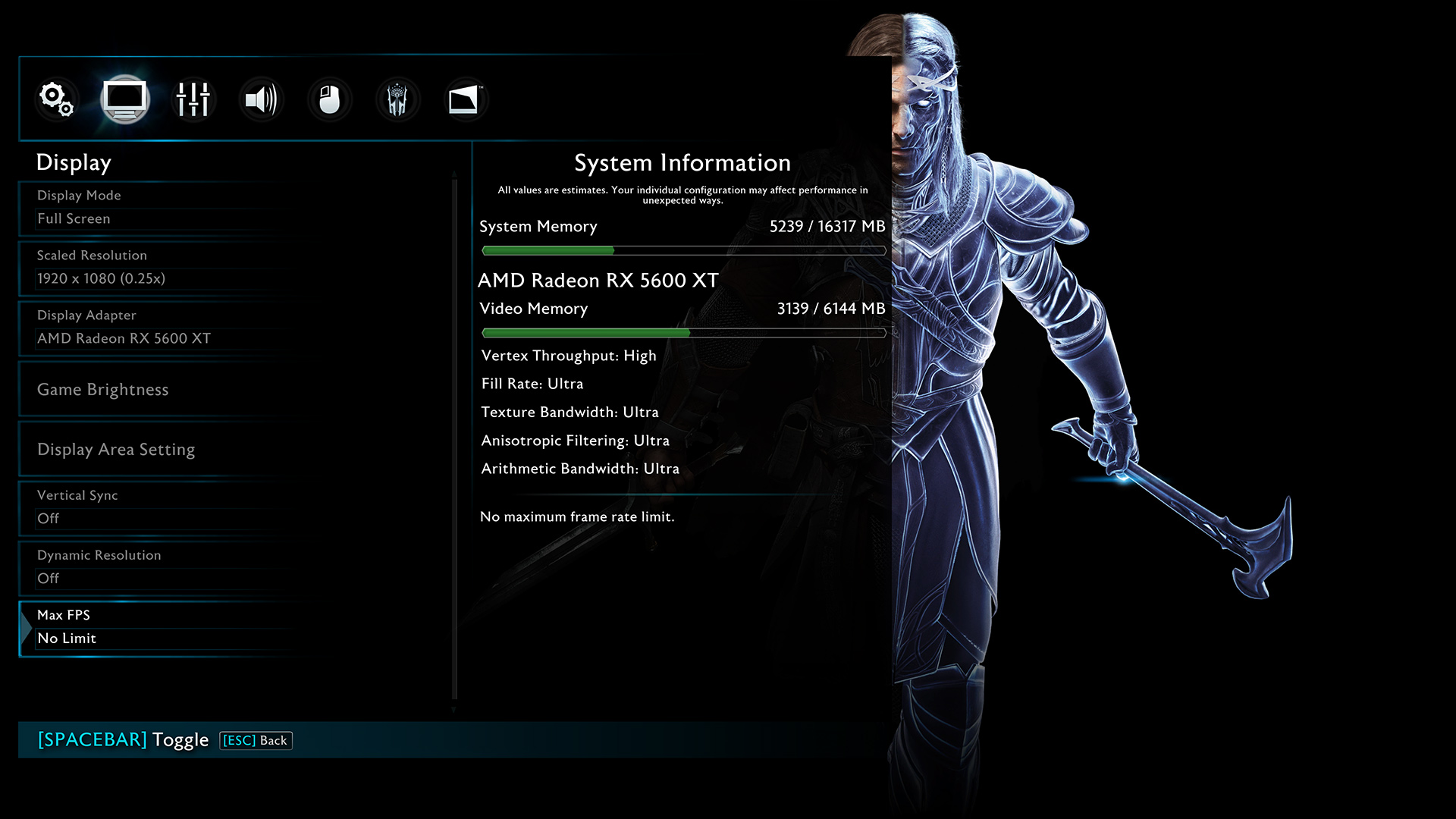Select the Display monitor icon tab
This screenshot has width=1456, height=819.
[125, 99]
